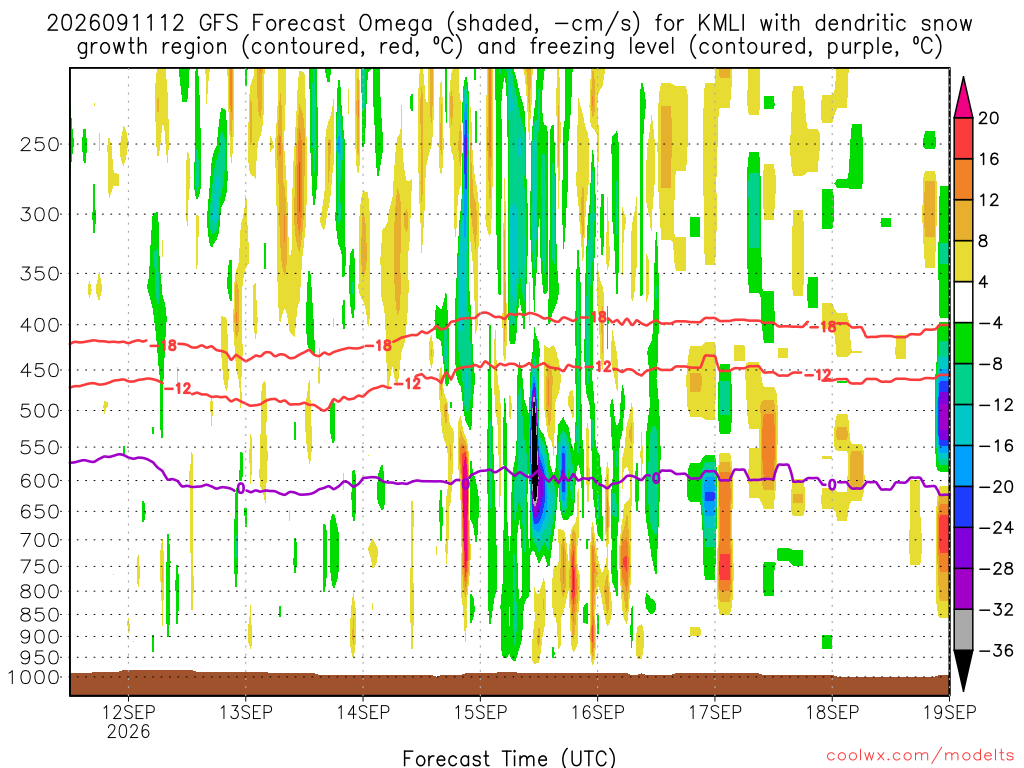
Task: Click the 12SEP 2026 date label
Action: coord(128,721)
